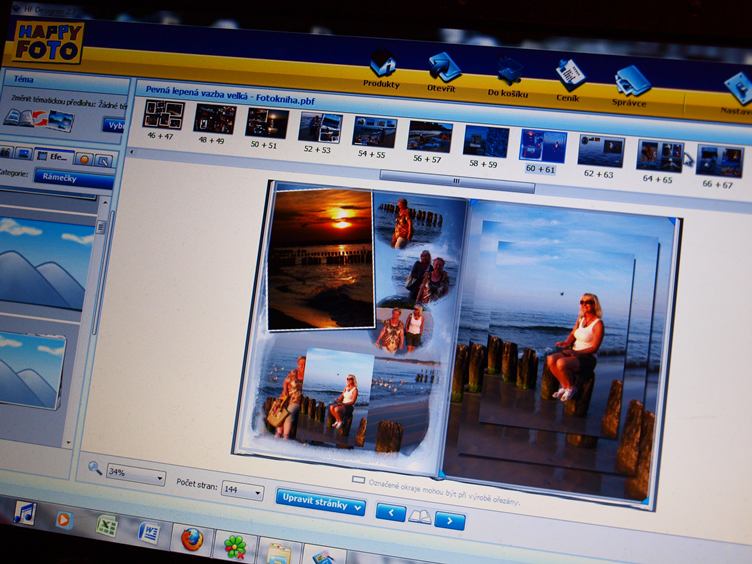Click the Otevřít arrow icon

click(x=444, y=68)
